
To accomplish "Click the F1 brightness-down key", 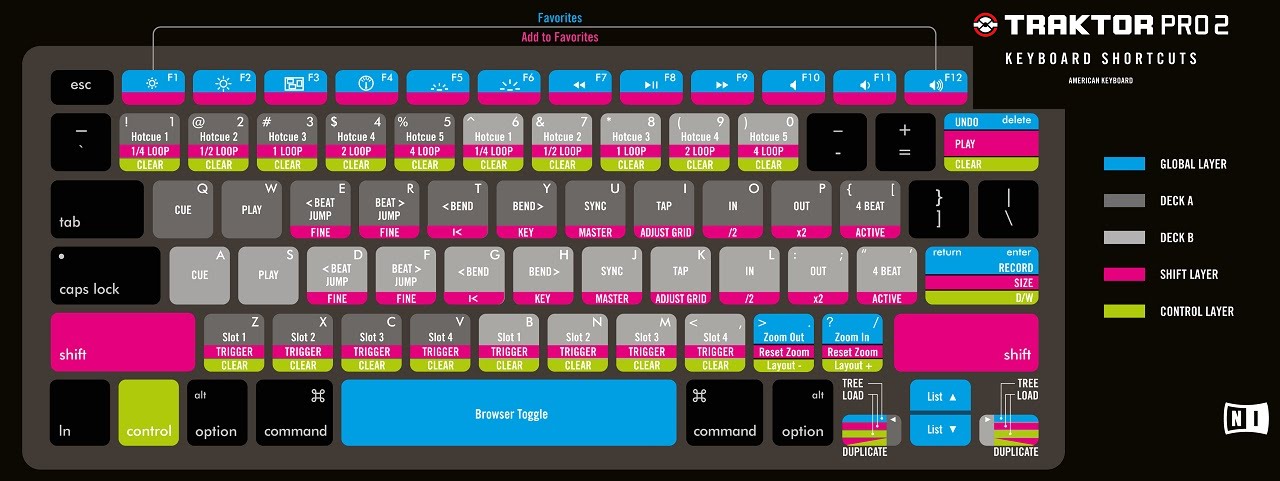I will pos(153,87).
